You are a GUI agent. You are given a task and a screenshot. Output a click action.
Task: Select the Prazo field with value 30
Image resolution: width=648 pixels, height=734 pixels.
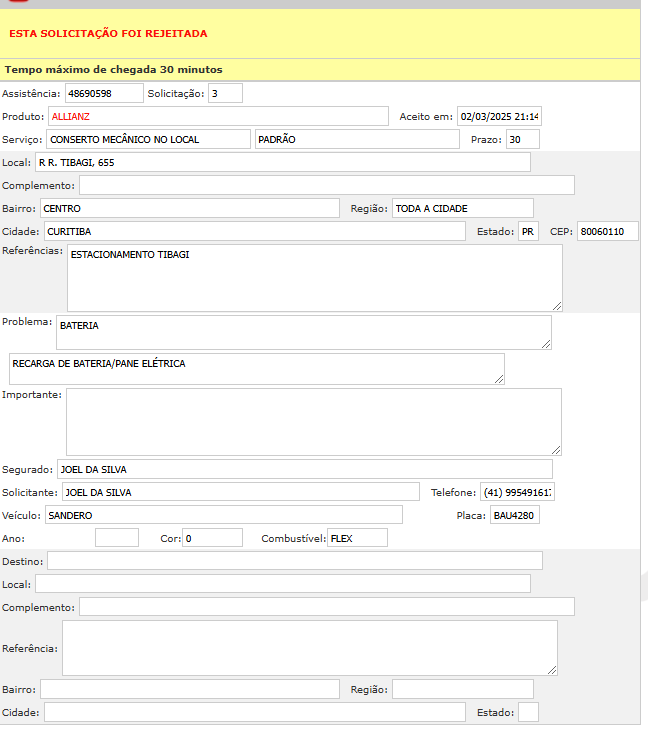click(x=522, y=139)
